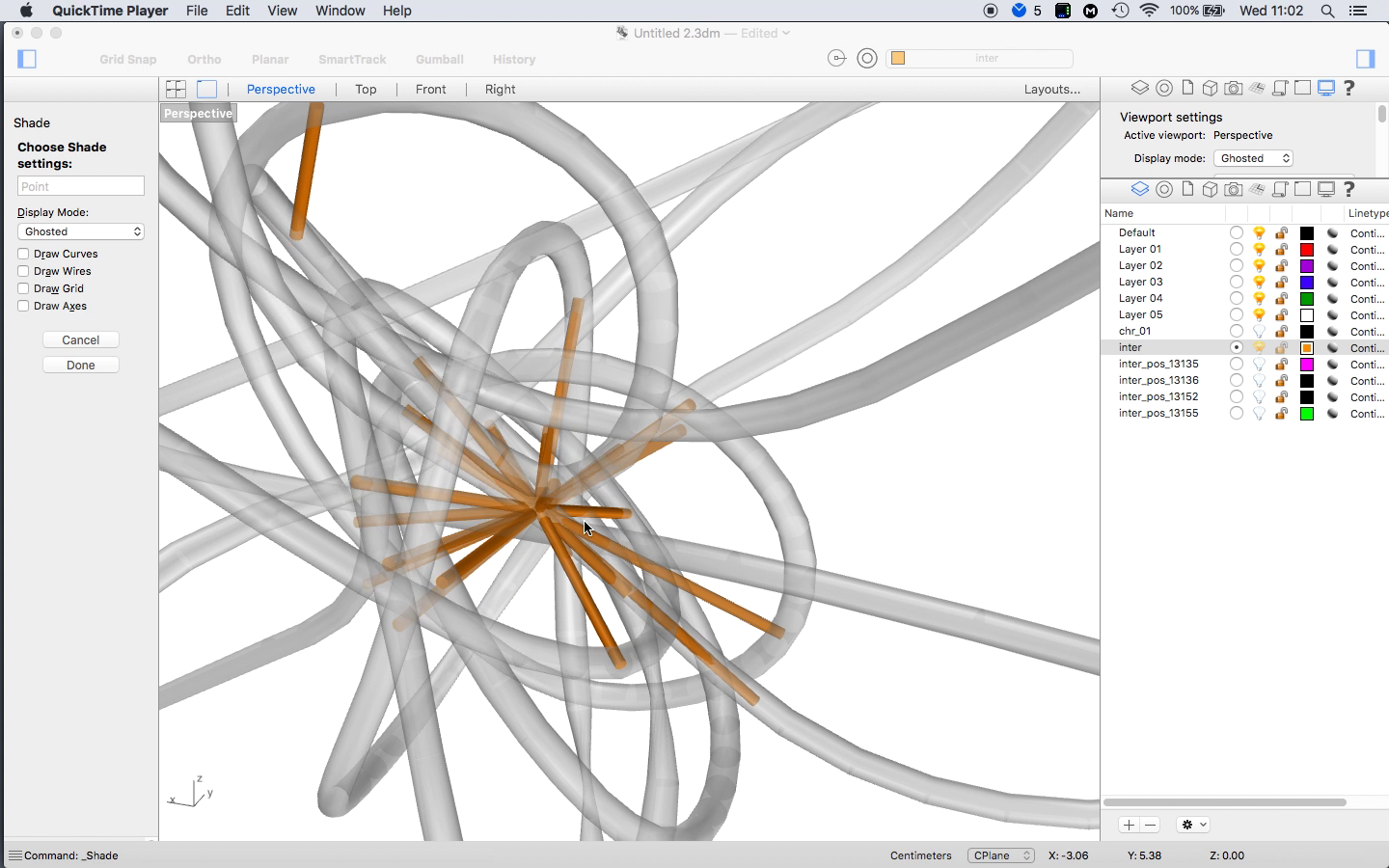Click the material sphere icon for Layer 04
The height and width of the screenshot is (868, 1389).
[1332, 298]
